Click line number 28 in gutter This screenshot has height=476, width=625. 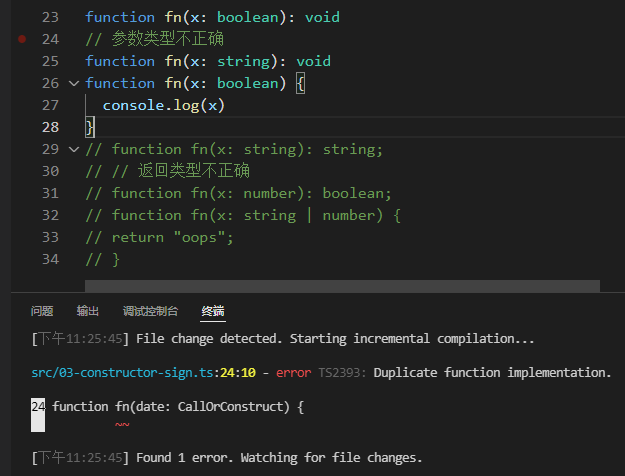(x=50, y=127)
